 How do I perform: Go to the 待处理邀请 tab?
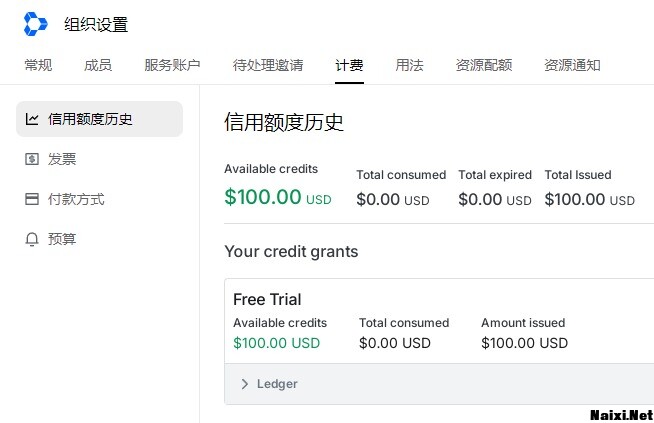pyautogui.click(x=268, y=66)
